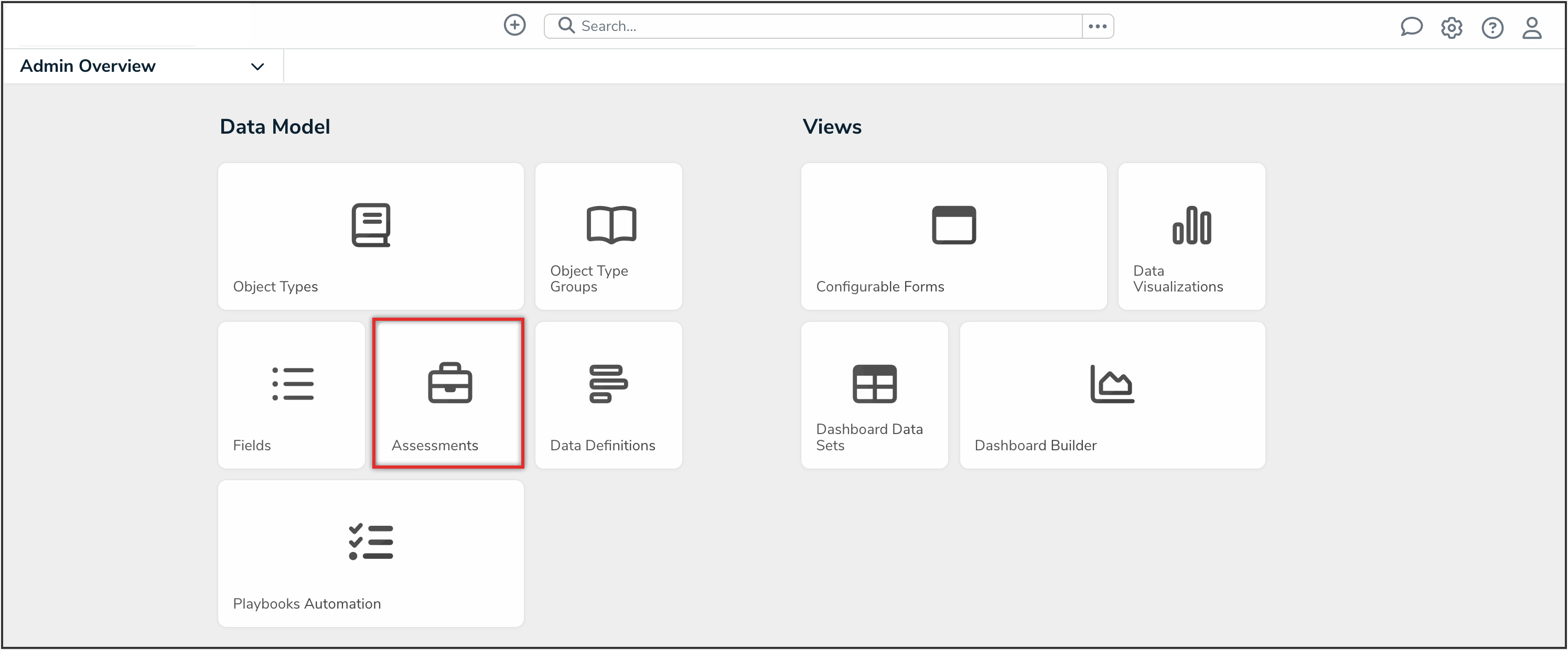Select the Admin Overview menu label
Screen dimensions: 1568x650
coord(88,66)
